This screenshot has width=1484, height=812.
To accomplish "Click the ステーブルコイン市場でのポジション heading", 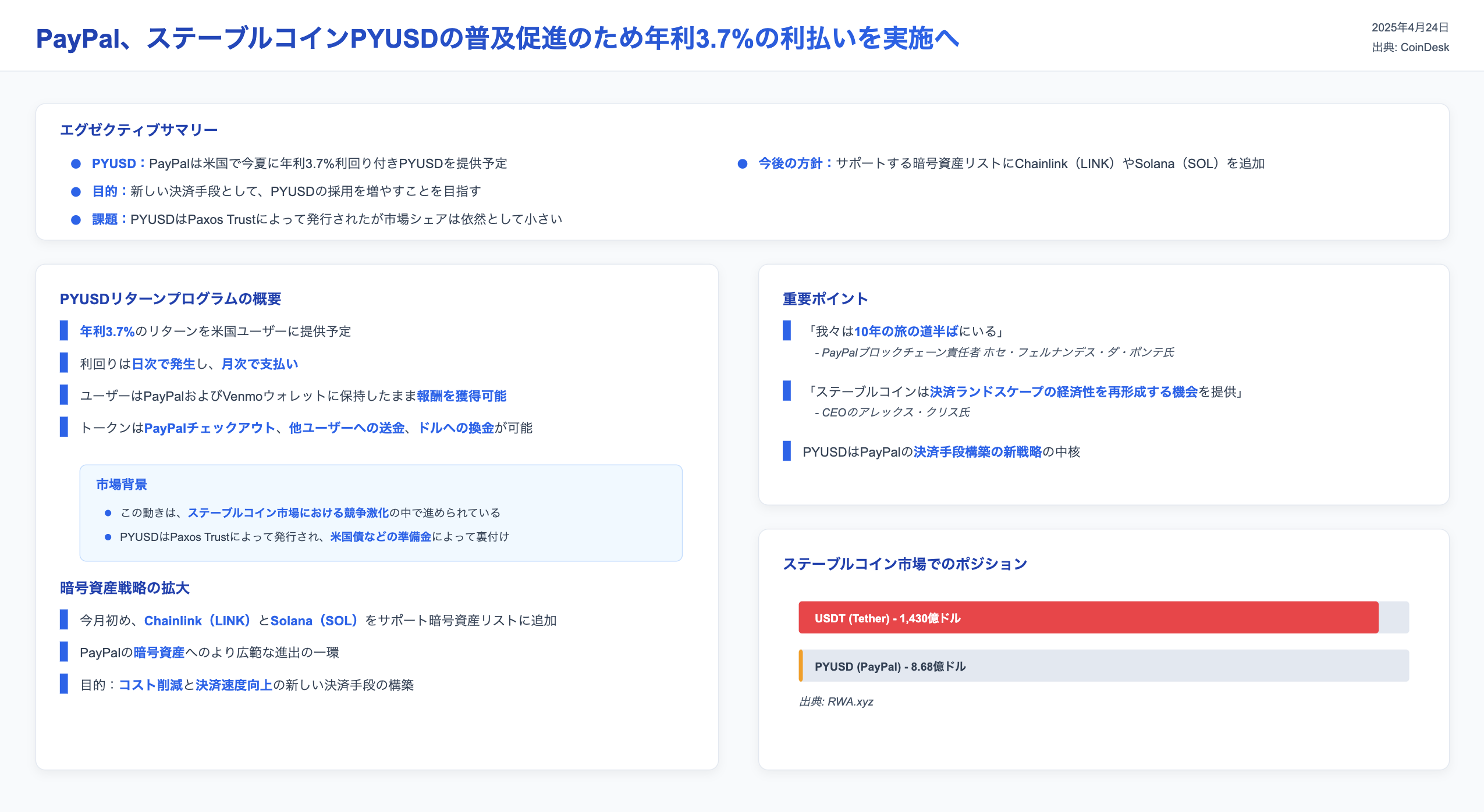I will 906,563.
